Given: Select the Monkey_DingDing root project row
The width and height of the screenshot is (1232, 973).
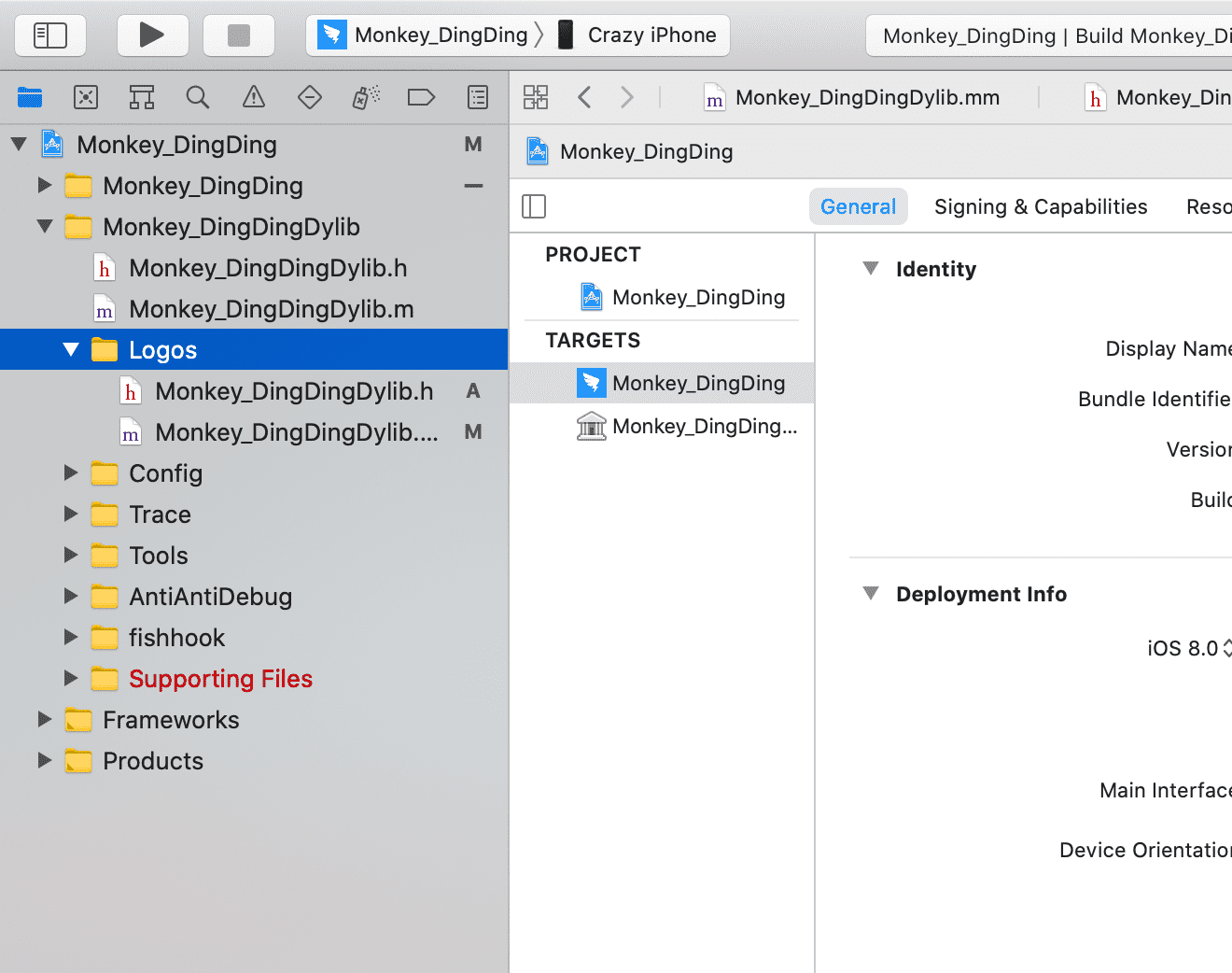Looking at the screenshot, I should pyautogui.click(x=254, y=145).
